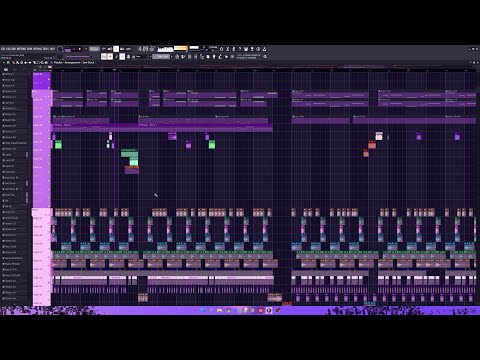The height and width of the screenshot is (360, 480).
Task: Click the transport Stop button
Action: pos(80,49)
